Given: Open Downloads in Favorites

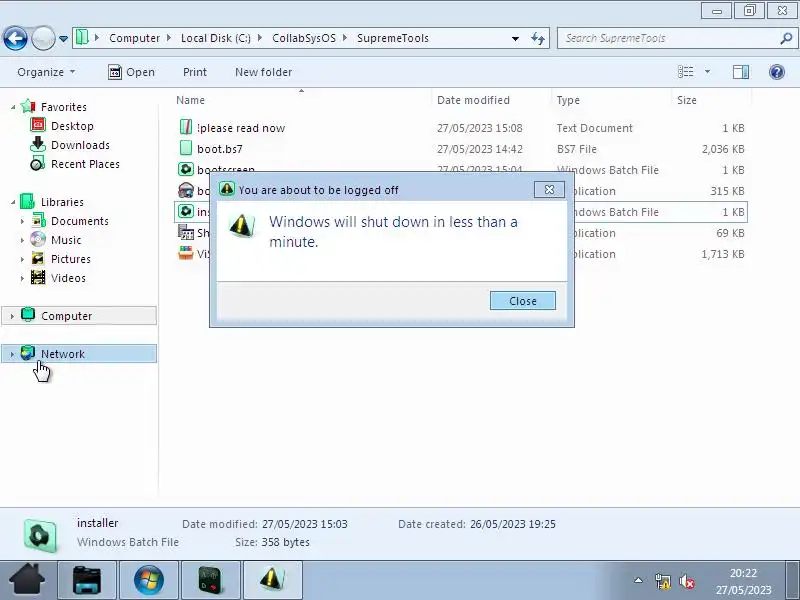Looking at the screenshot, I should click(x=80, y=145).
